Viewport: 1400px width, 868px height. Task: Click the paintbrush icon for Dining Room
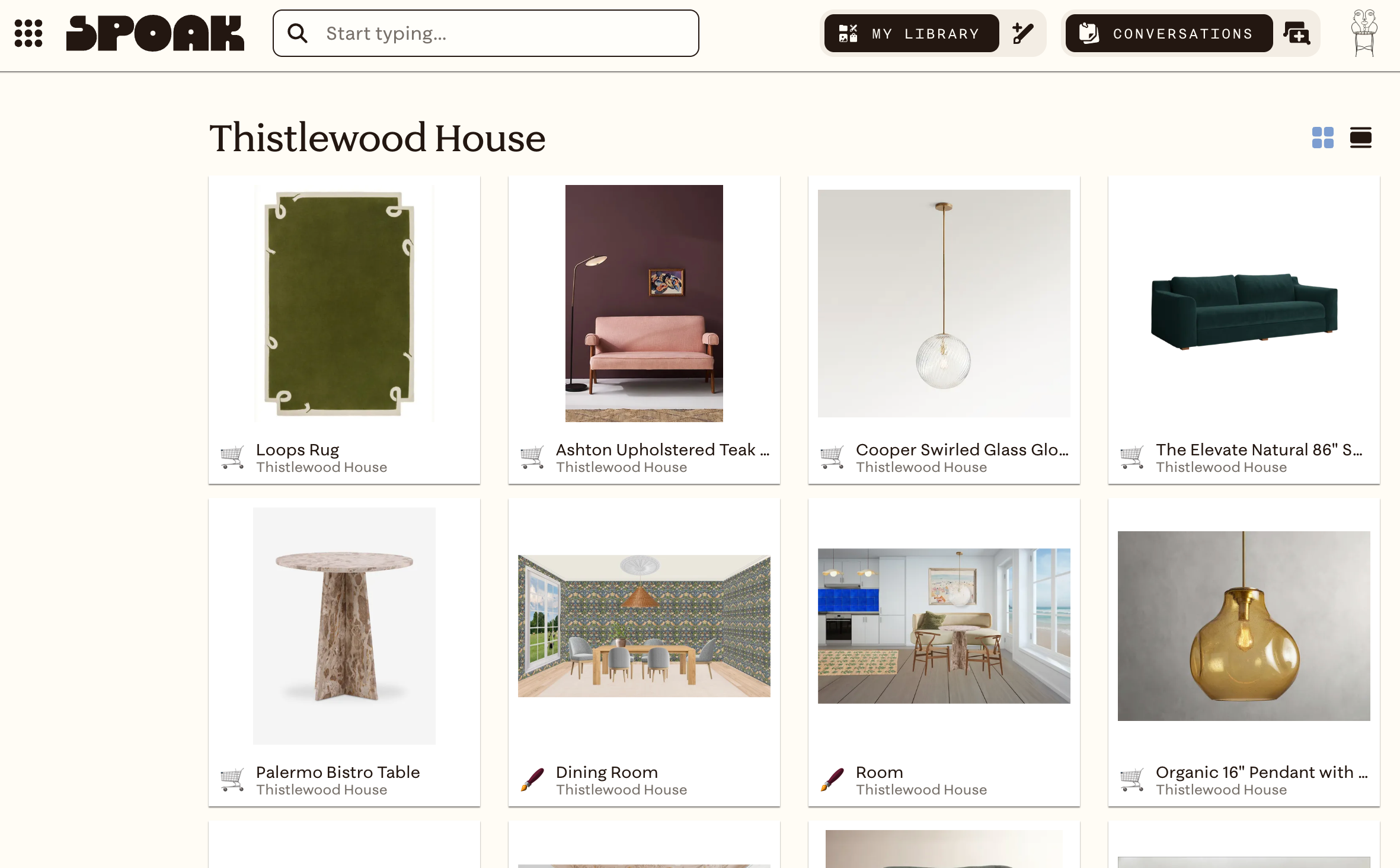(x=532, y=780)
